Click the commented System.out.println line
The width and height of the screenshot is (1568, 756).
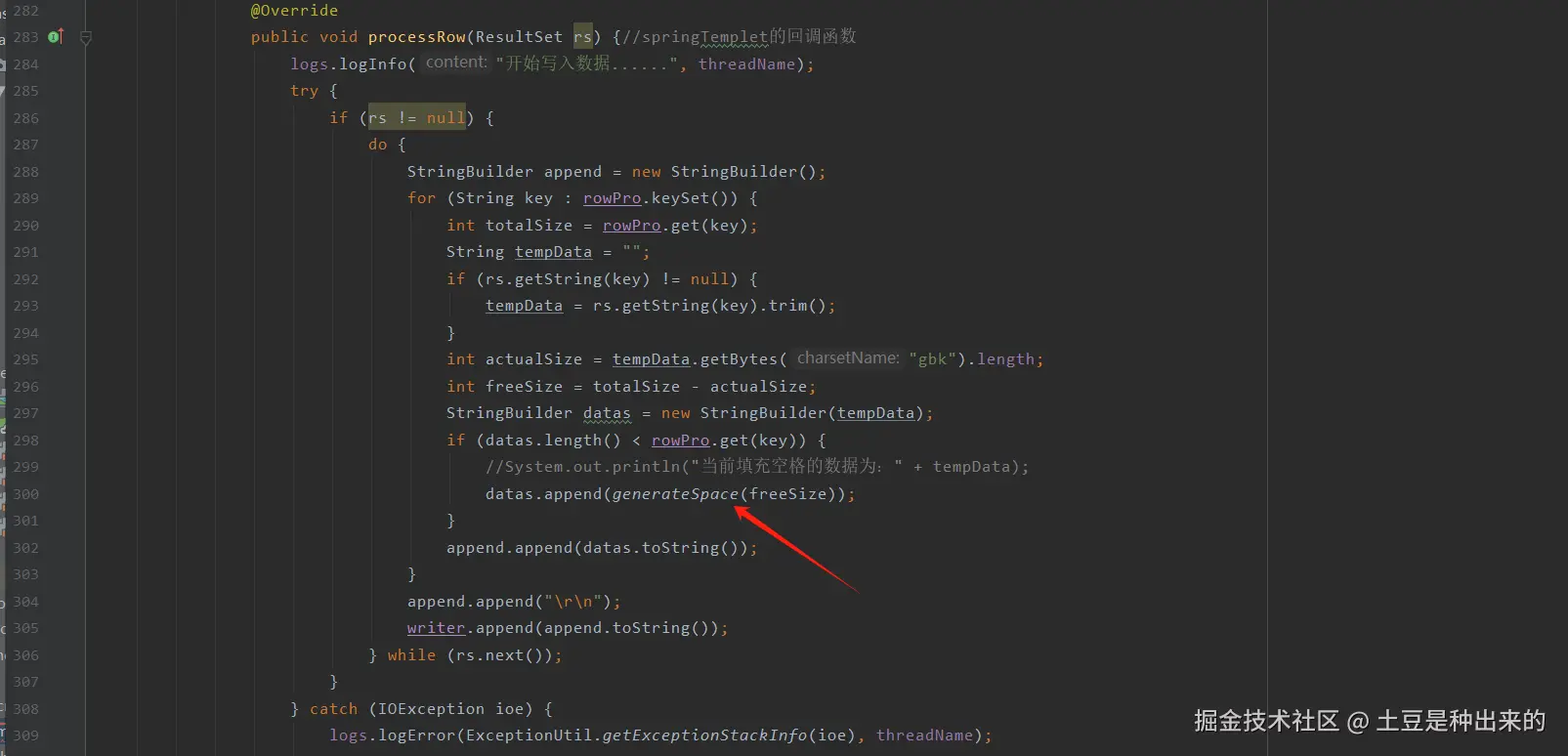click(x=757, y=467)
